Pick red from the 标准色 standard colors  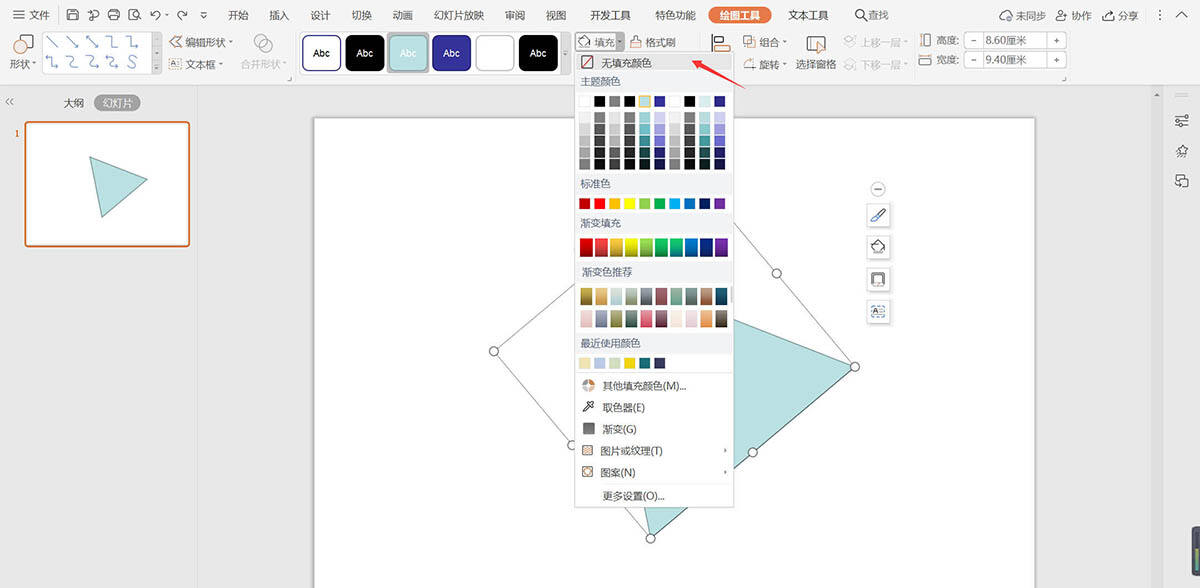tap(600, 203)
